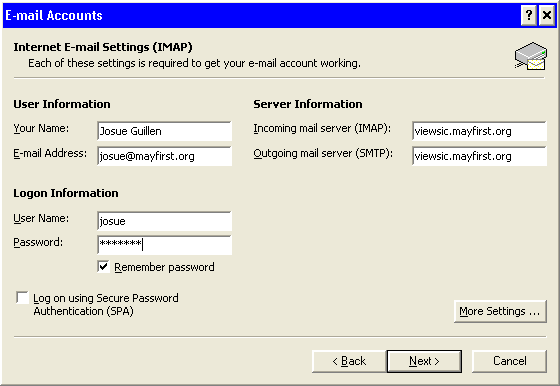Click the 'User Name:' label

pyautogui.click(x=41, y=218)
